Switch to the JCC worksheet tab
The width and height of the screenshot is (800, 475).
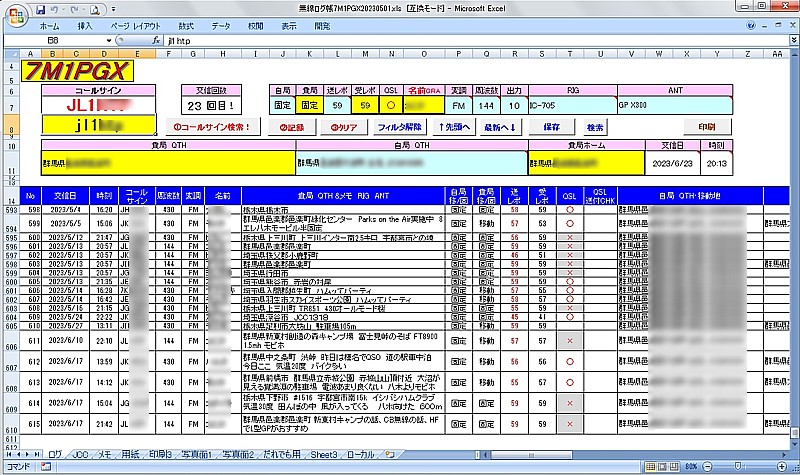point(82,453)
